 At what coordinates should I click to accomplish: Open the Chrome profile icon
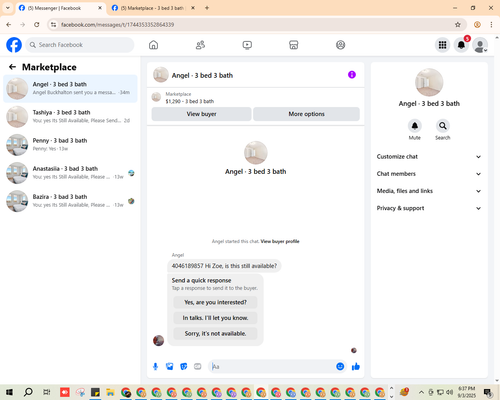point(477,25)
